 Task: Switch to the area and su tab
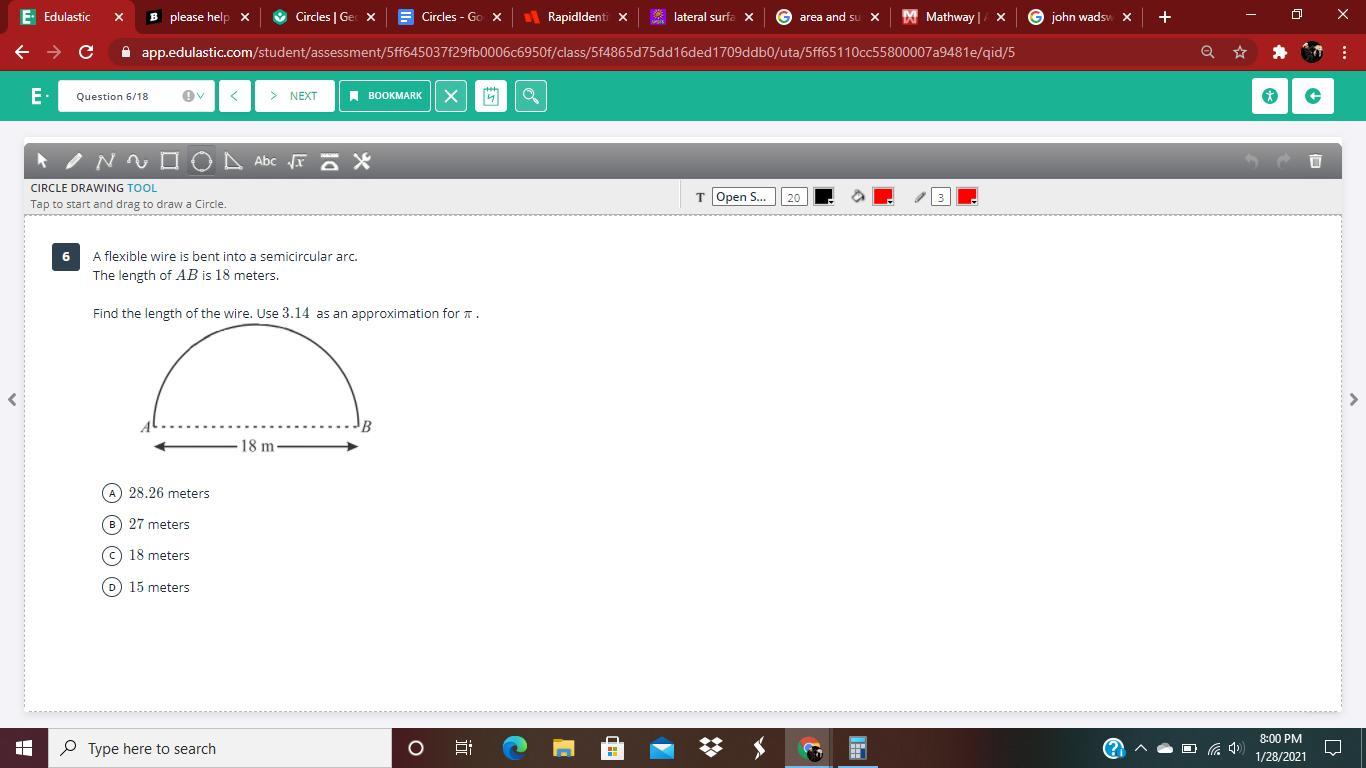point(826,17)
